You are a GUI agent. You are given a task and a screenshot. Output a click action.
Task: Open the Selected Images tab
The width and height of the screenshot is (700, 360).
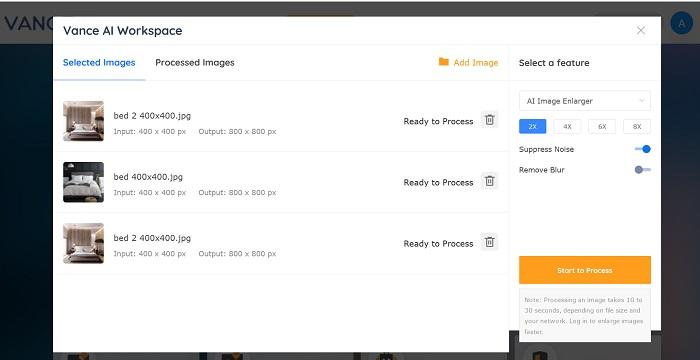coord(99,63)
